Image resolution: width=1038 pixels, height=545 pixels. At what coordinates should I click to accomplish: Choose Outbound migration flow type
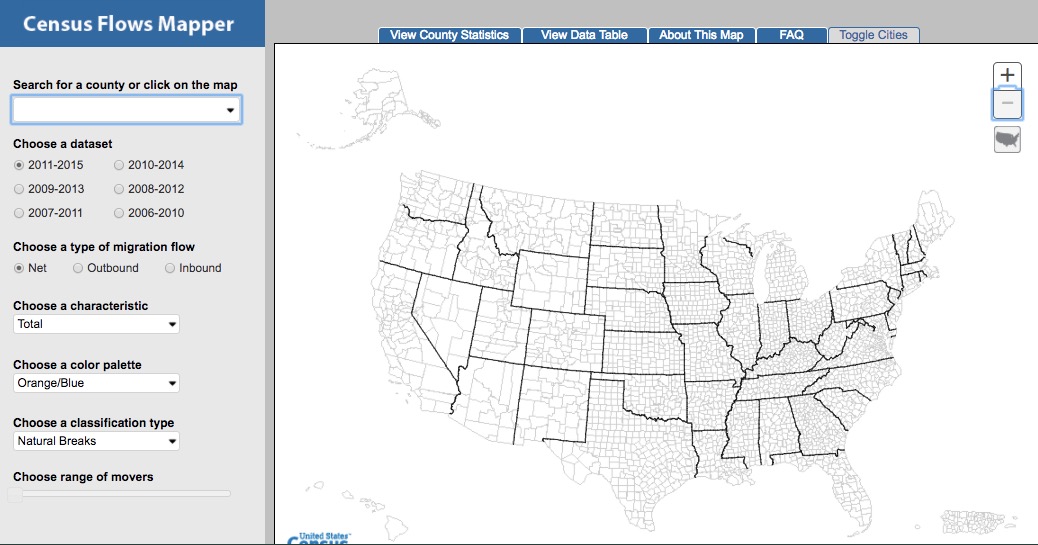(x=78, y=268)
